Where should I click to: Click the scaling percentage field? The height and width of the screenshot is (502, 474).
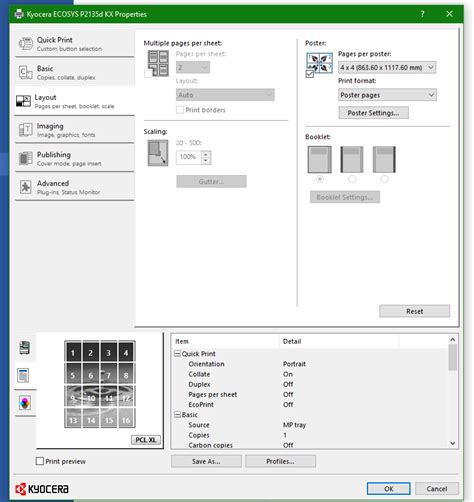[x=188, y=157]
